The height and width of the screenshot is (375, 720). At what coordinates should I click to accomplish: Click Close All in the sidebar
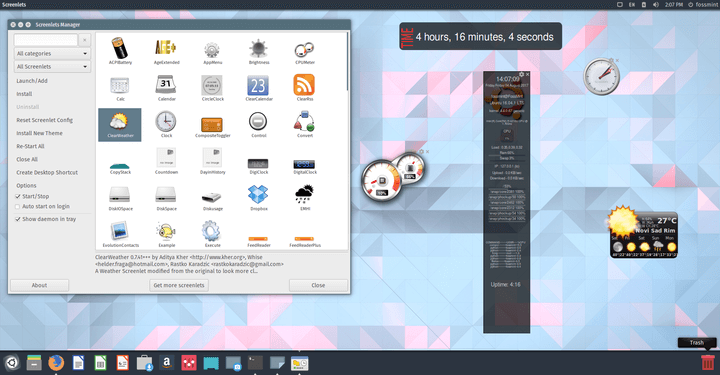pyautogui.click(x=27, y=159)
